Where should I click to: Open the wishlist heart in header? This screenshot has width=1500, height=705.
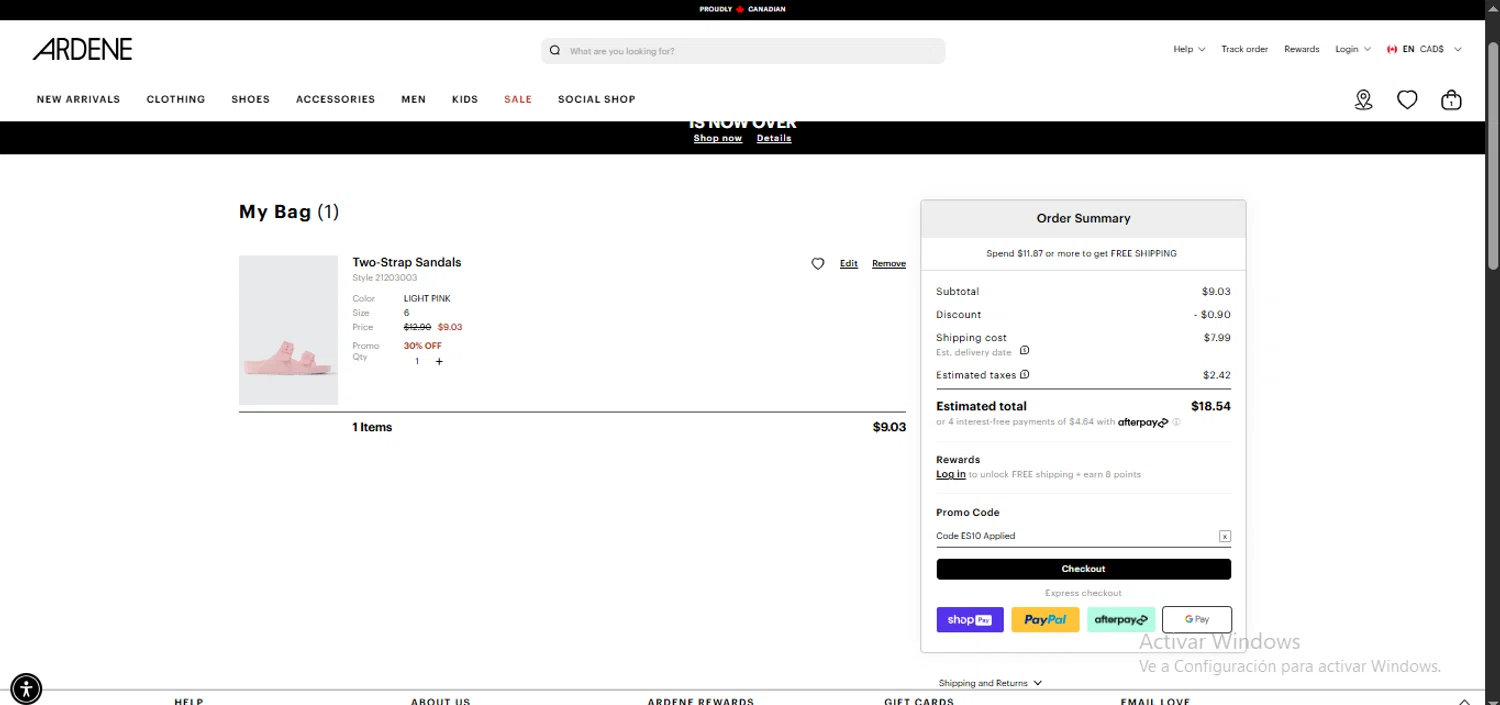(1407, 99)
